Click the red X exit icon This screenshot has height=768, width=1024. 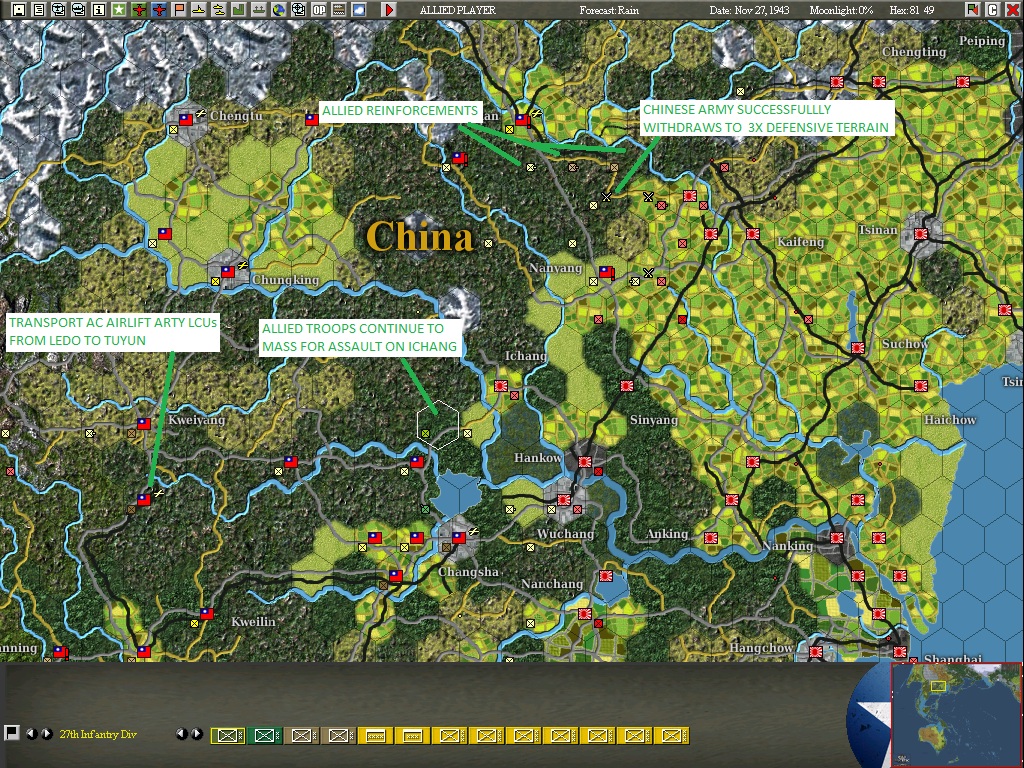tap(1012, 10)
